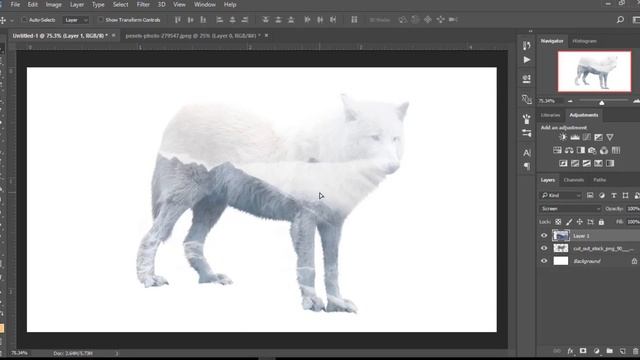Switch to the Histogram tab
Viewport: 640px width, 360px height.
[x=584, y=41]
